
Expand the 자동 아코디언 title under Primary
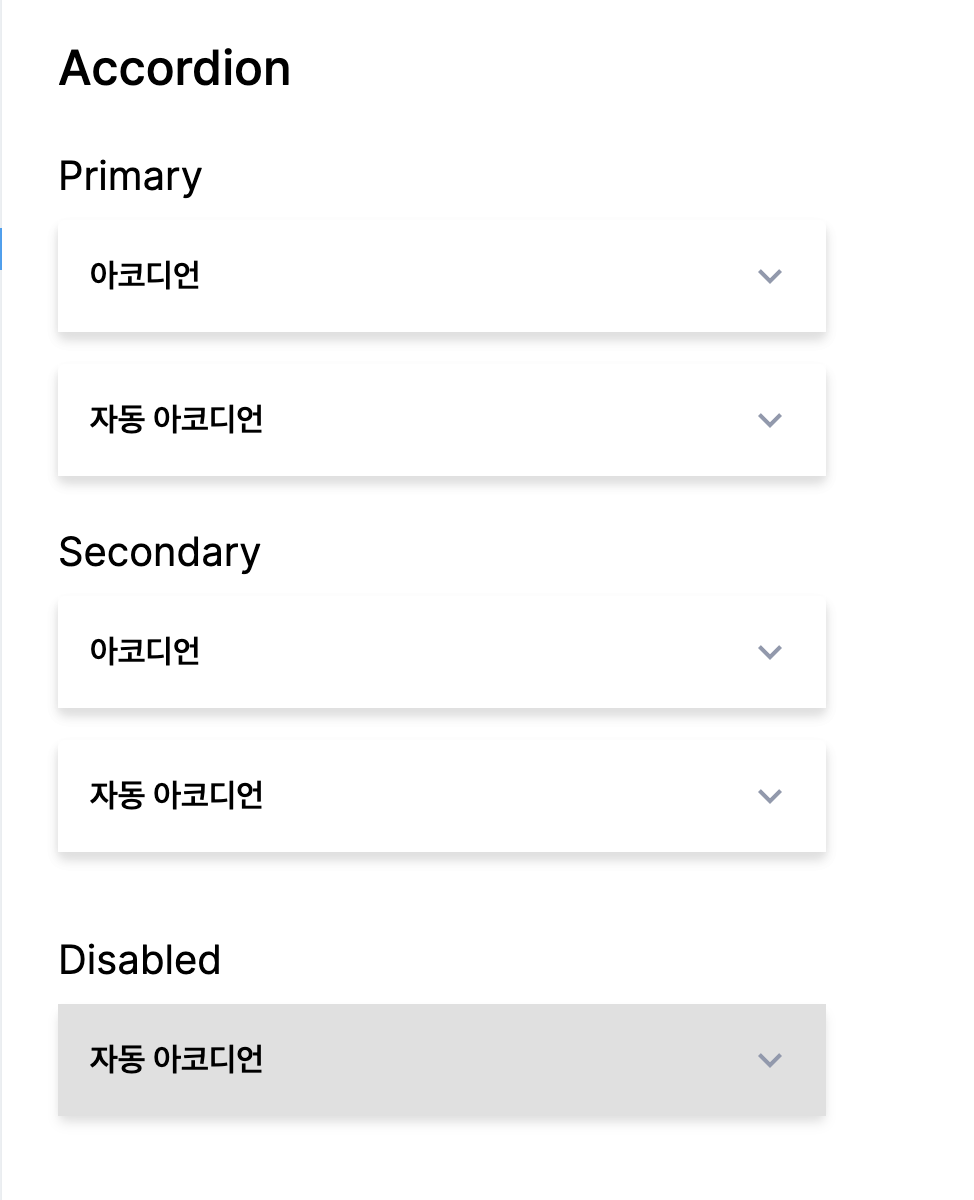click(176, 419)
